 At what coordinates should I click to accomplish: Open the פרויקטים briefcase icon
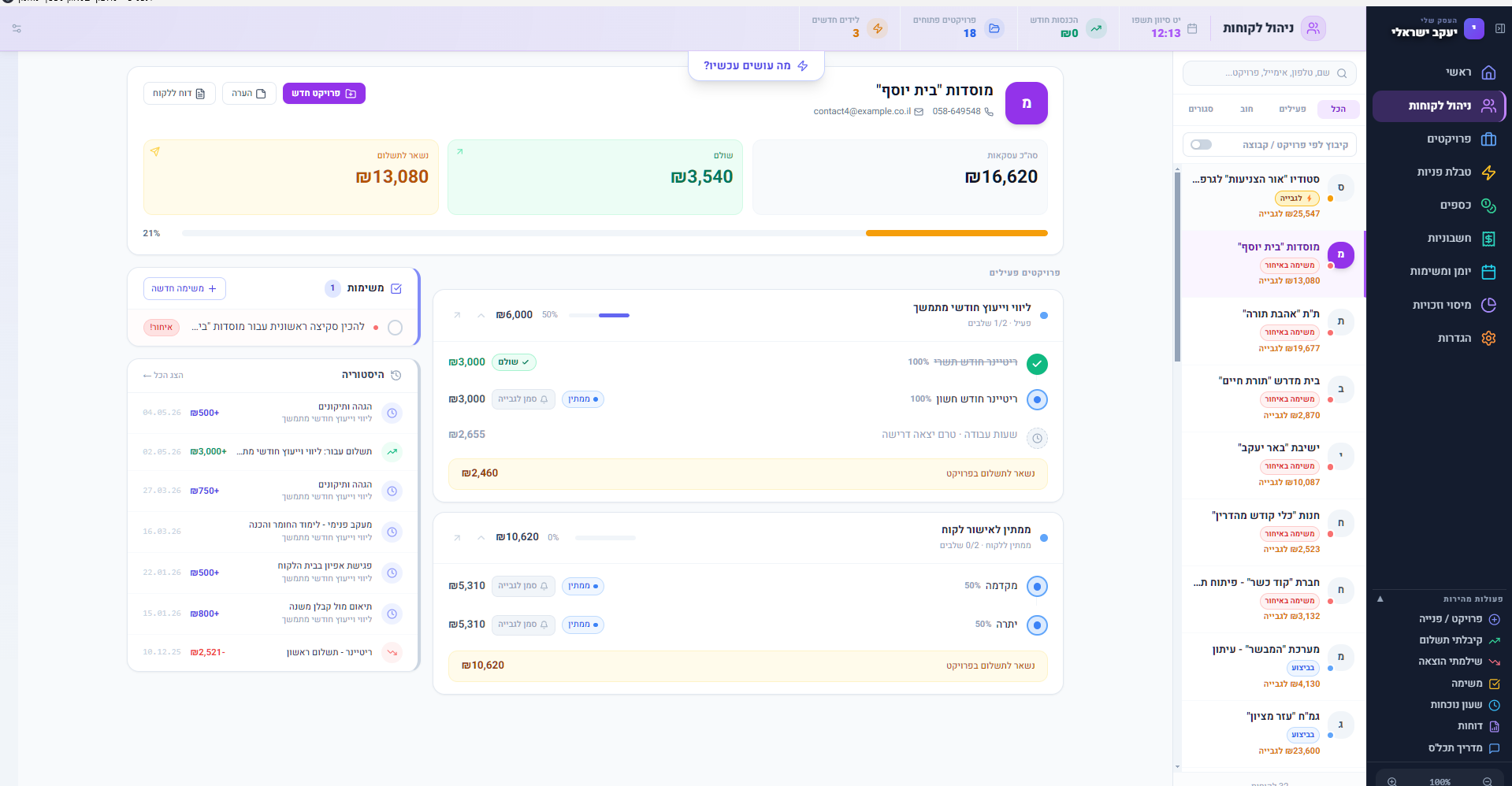tap(1488, 139)
